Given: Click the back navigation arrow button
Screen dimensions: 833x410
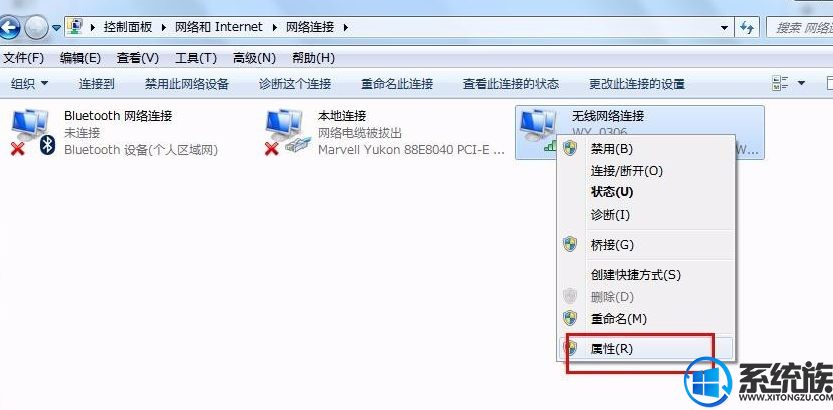Looking at the screenshot, I should [x=9, y=28].
